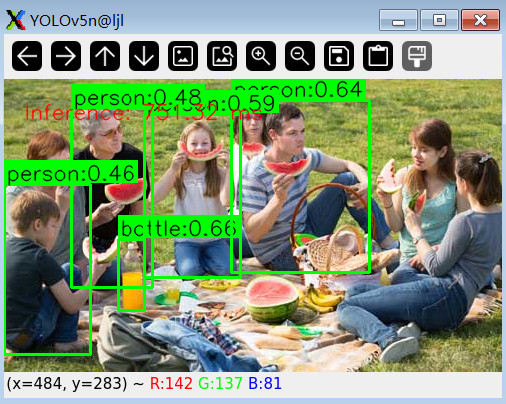This screenshot has width=506, height=404.
Task: Click the person:0.48 detection label
Action: click(138, 98)
